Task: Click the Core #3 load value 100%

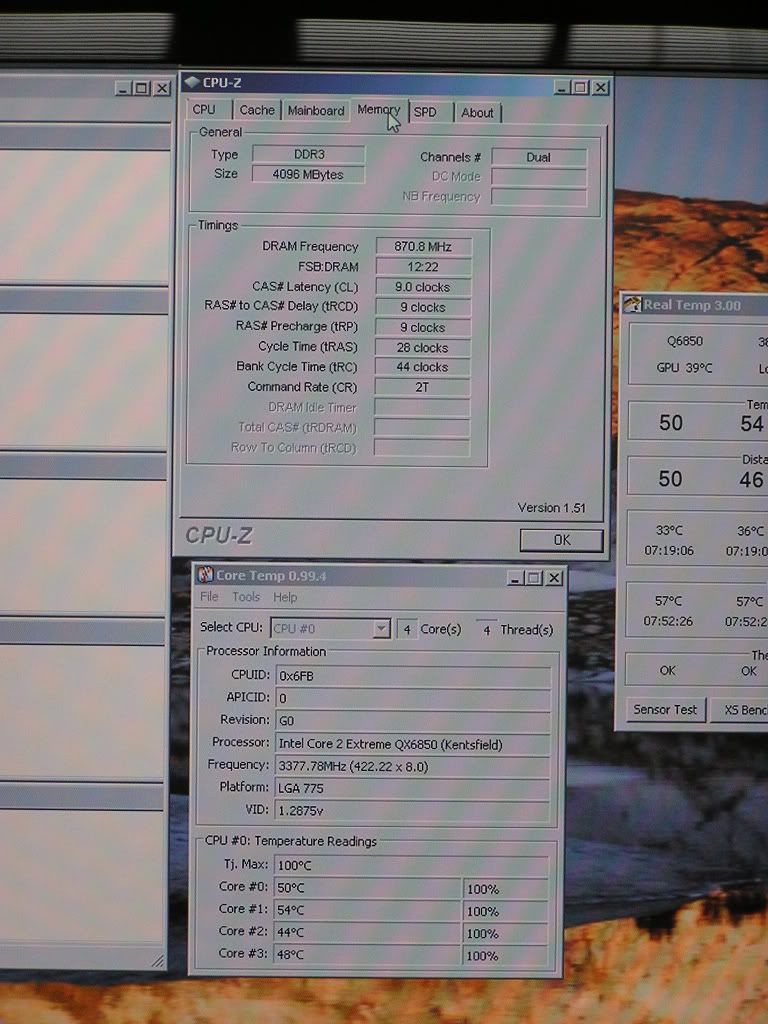Action: coord(505,955)
